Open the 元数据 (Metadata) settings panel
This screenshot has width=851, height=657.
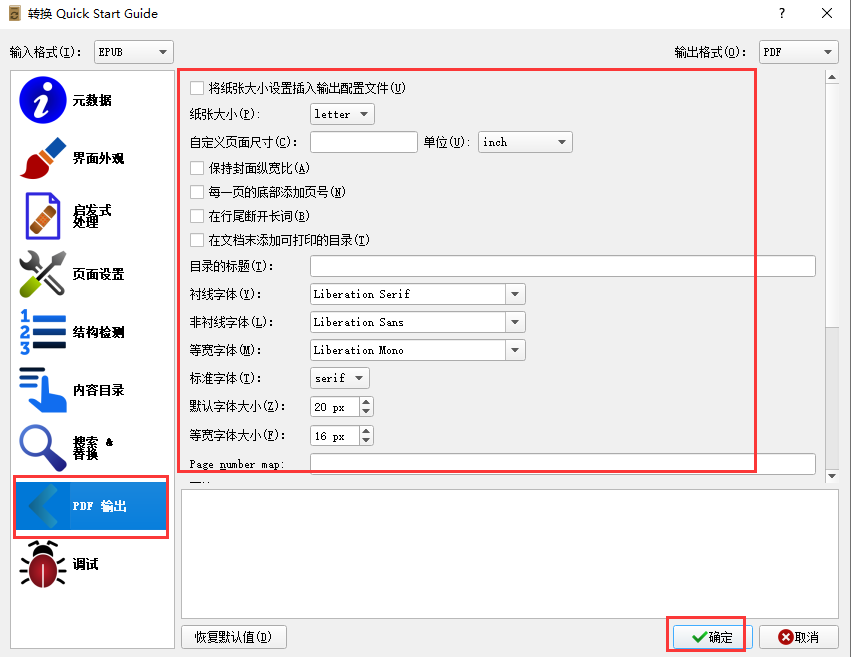90,99
